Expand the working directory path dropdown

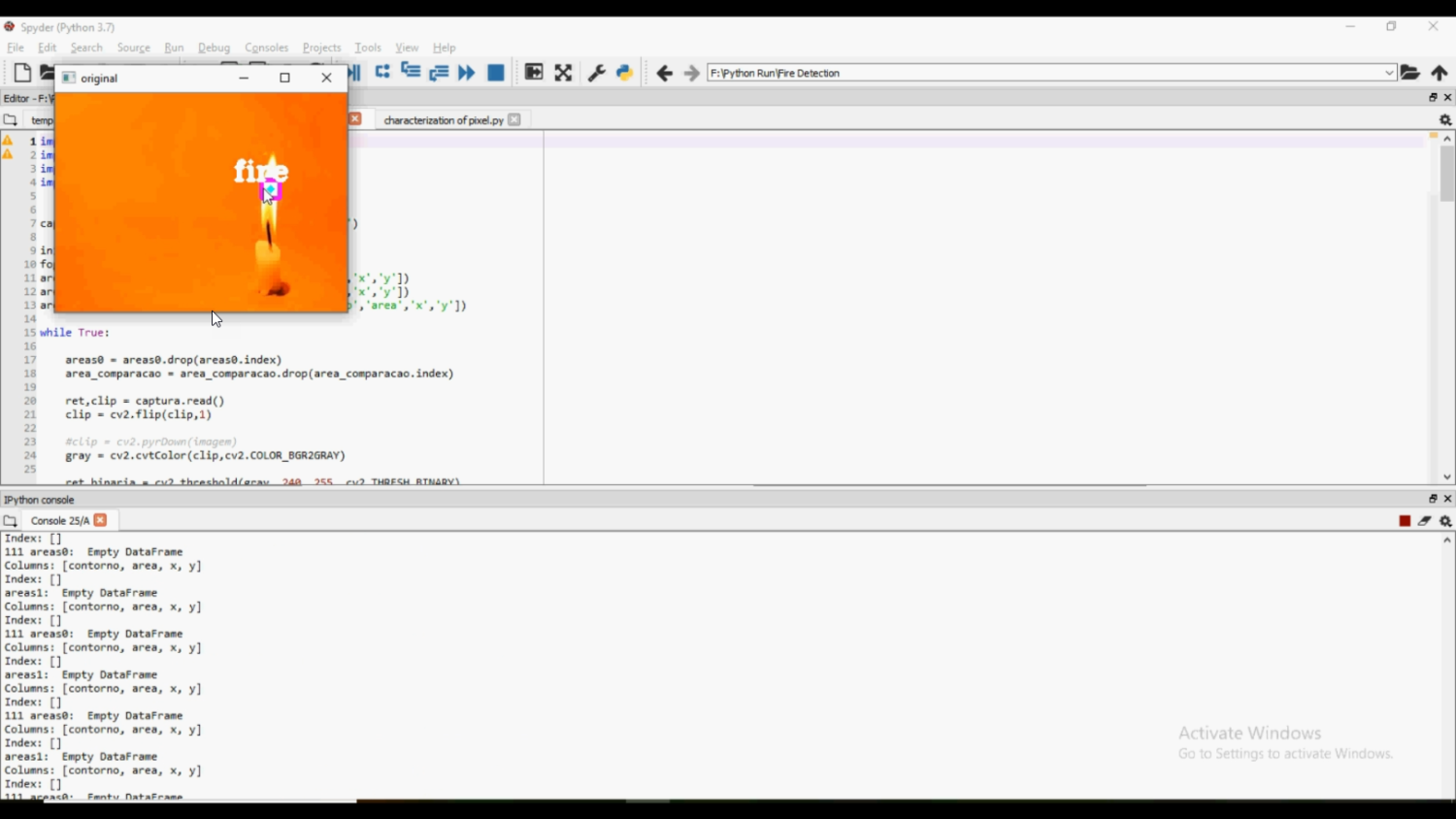click(1389, 73)
